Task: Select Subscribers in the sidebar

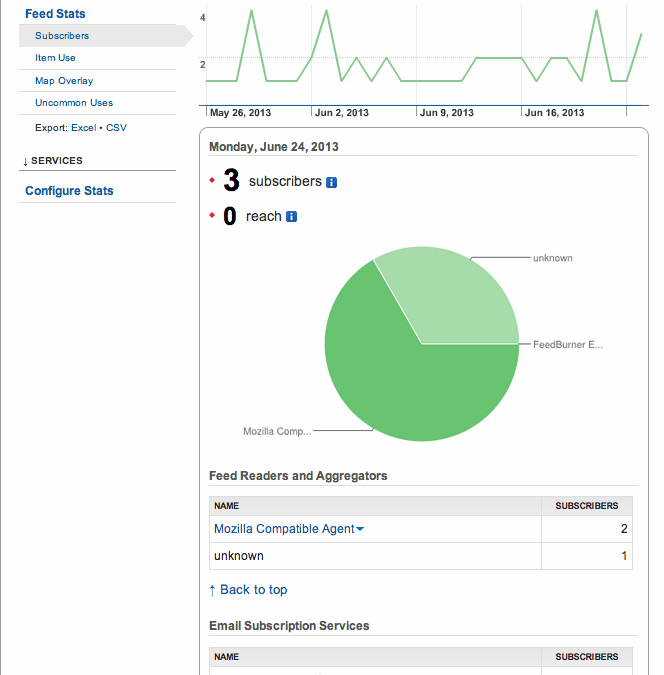Action: coord(62,36)
